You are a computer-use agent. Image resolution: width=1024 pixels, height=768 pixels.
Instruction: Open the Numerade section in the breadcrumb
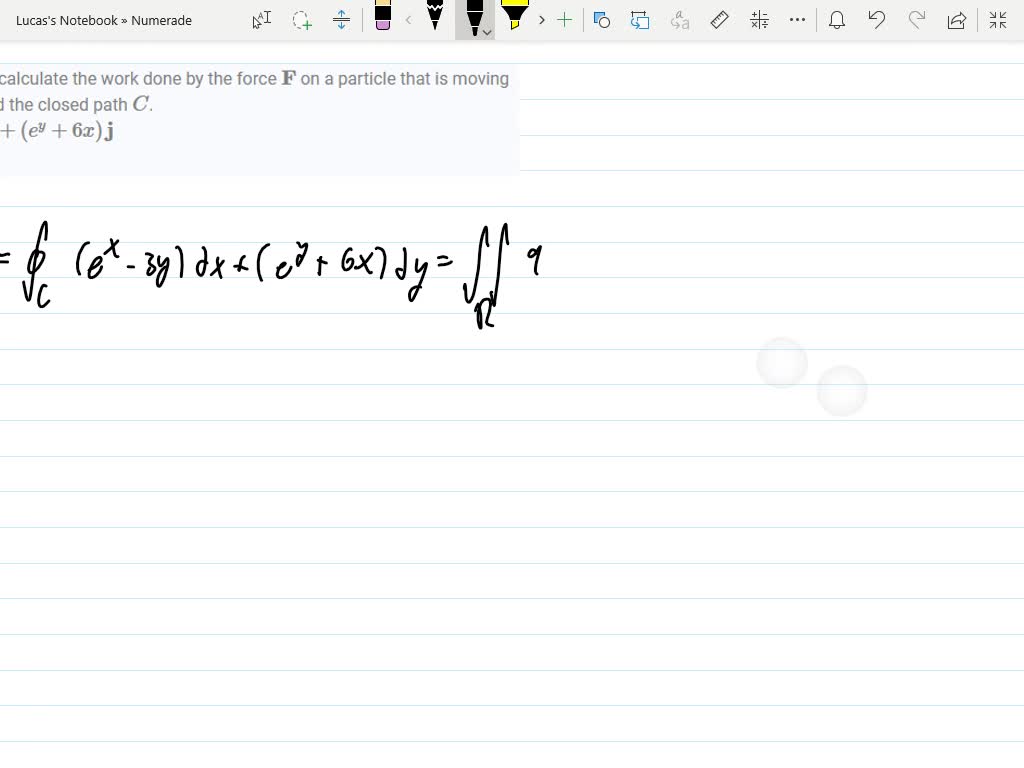point(160,20)
